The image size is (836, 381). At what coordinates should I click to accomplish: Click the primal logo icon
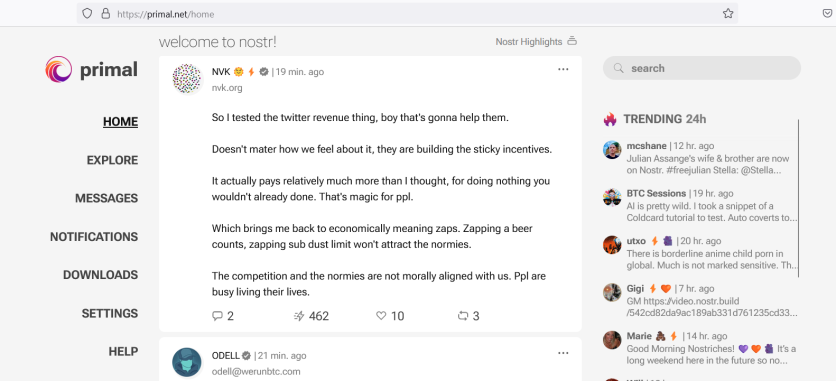tap(59, 70)
